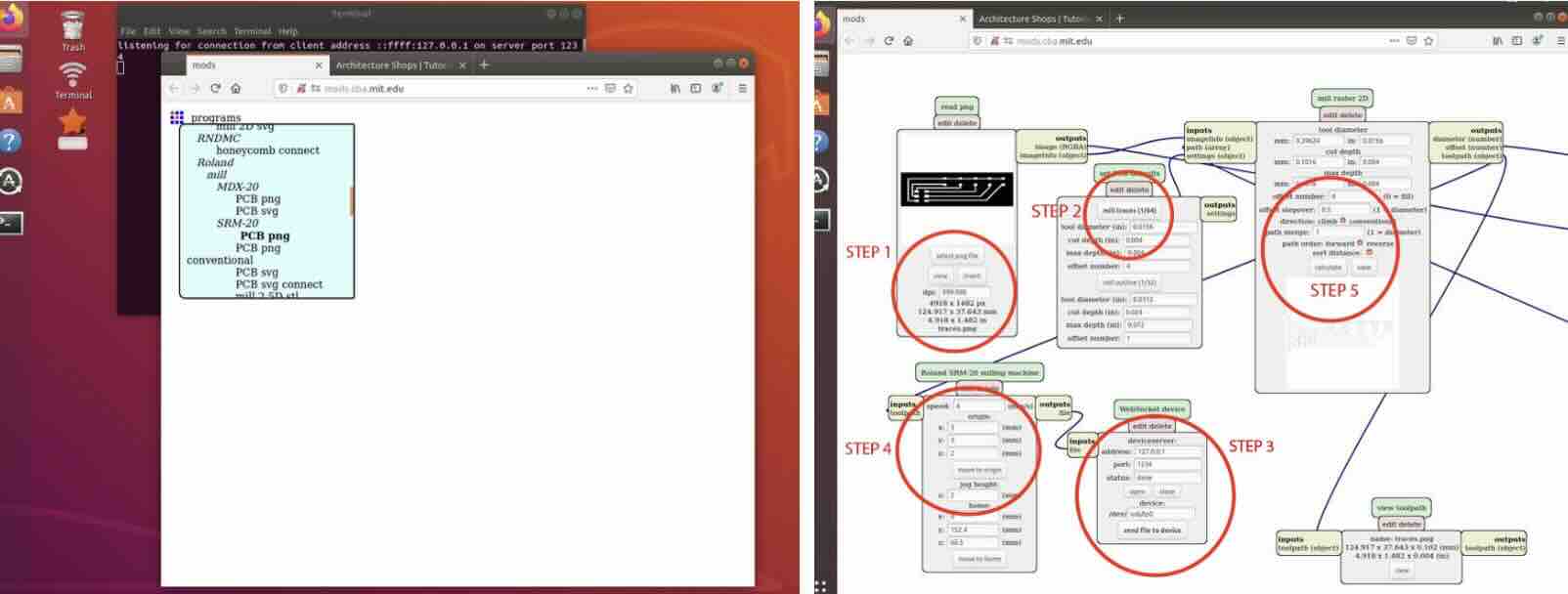The height and width of the screenshot is (594, 1568).
Task: Open the hamburger menu in the left browser
Action: (742, 88)
